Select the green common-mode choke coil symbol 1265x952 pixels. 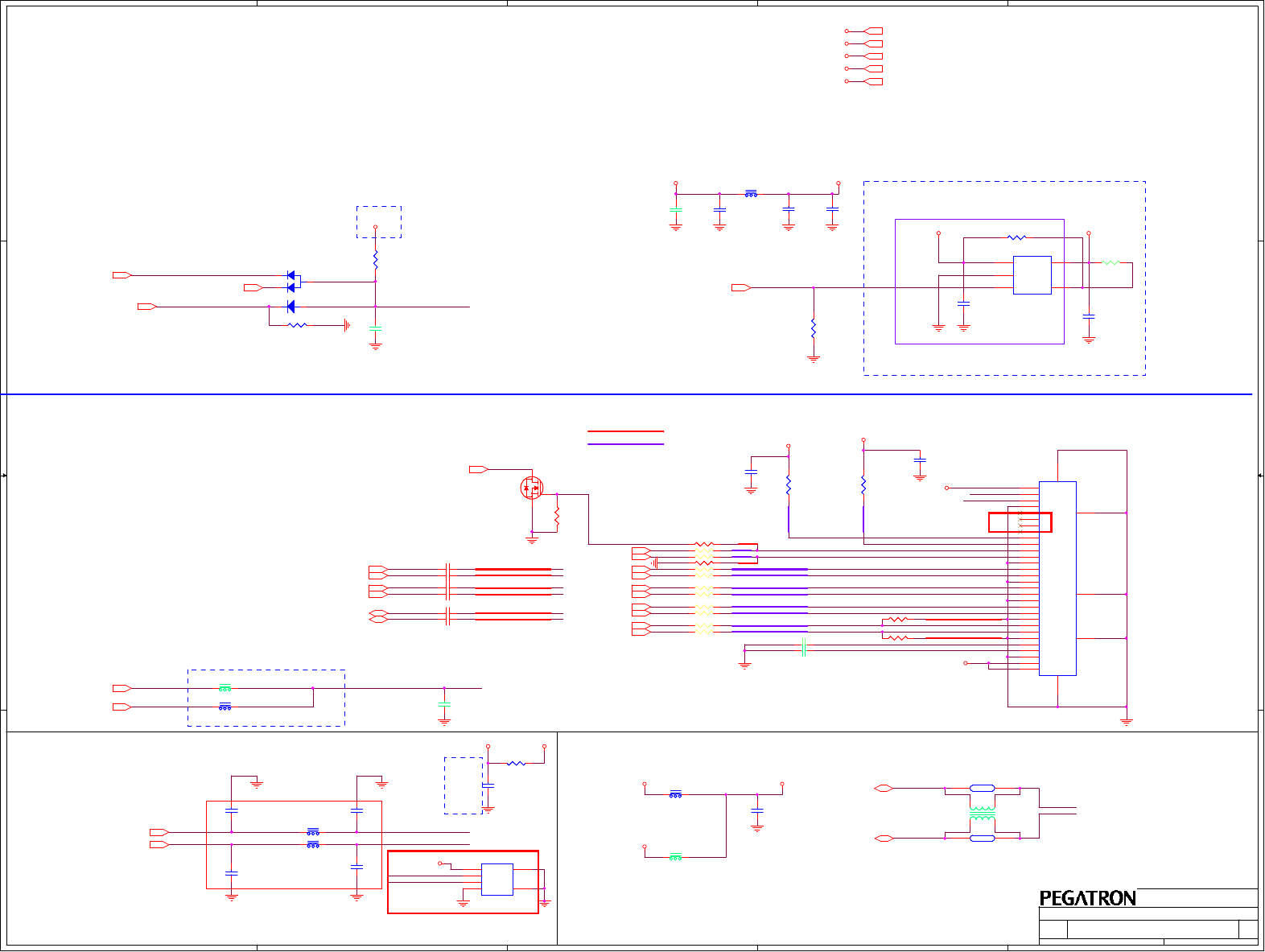983,814
